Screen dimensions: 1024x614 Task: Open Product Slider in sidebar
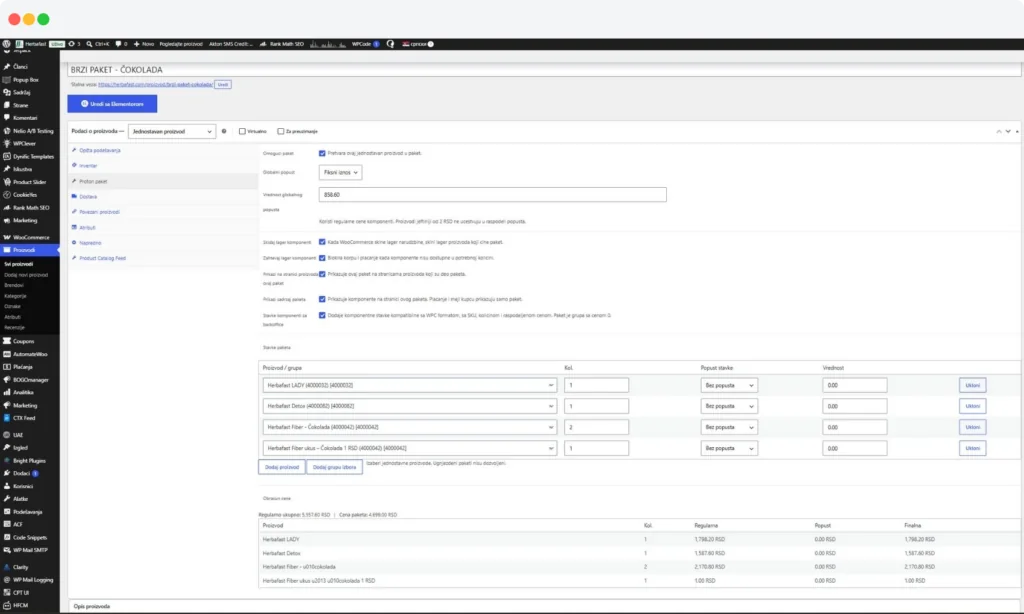pyautogui.click(x=30, y=182)
